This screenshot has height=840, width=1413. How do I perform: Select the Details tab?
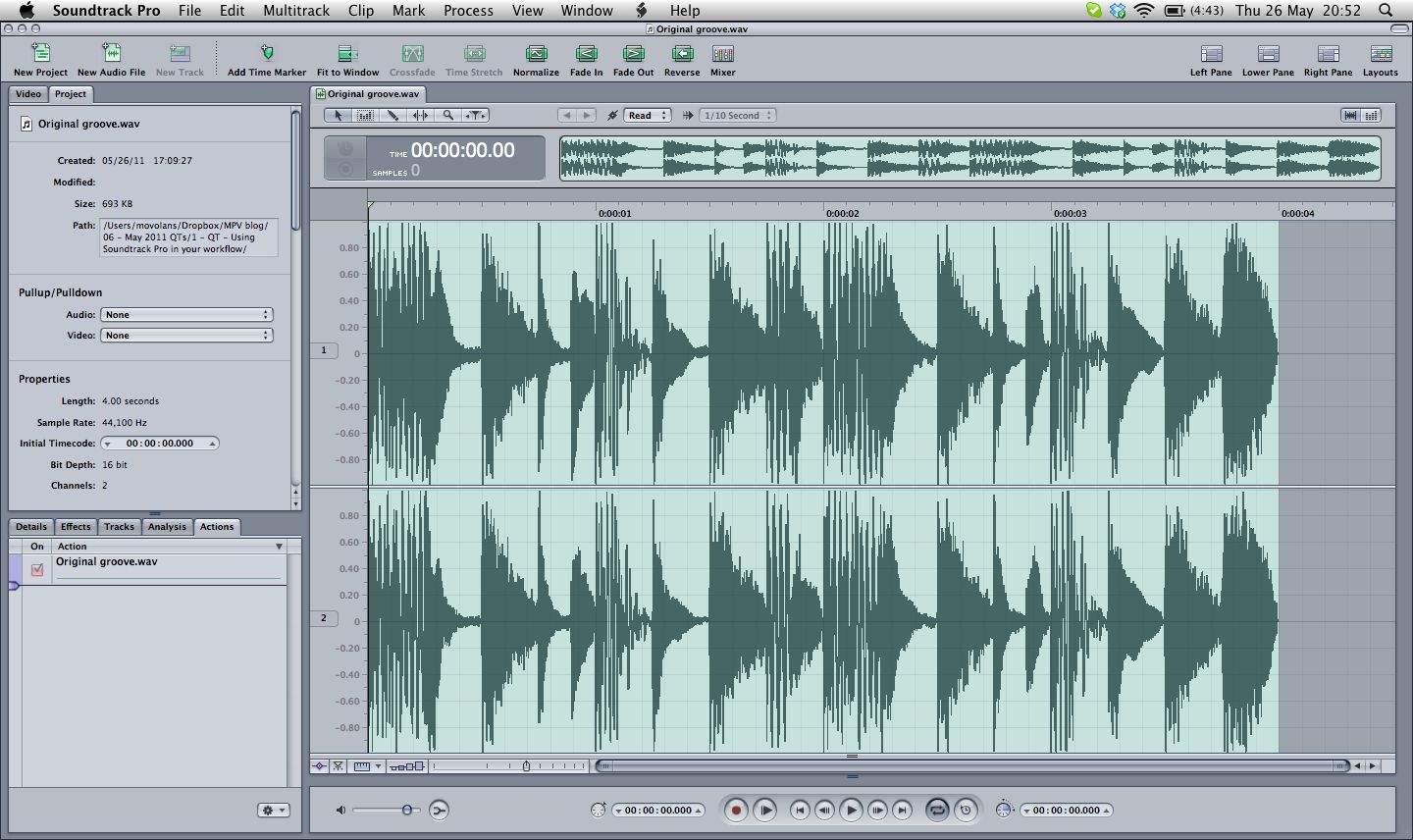(x=31, y=527)
